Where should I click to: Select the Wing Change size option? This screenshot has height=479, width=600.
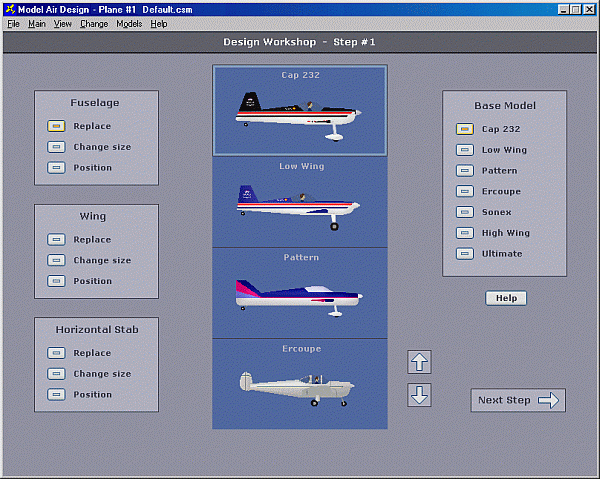(x=56, y=260)
